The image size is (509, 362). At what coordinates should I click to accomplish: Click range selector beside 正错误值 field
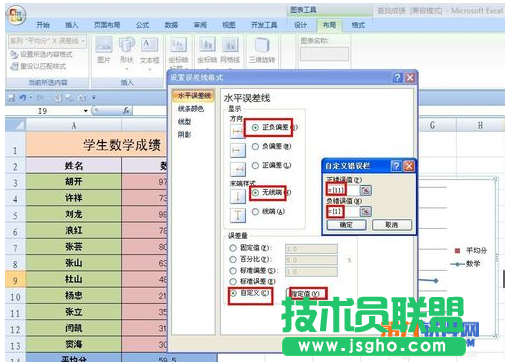366,190
